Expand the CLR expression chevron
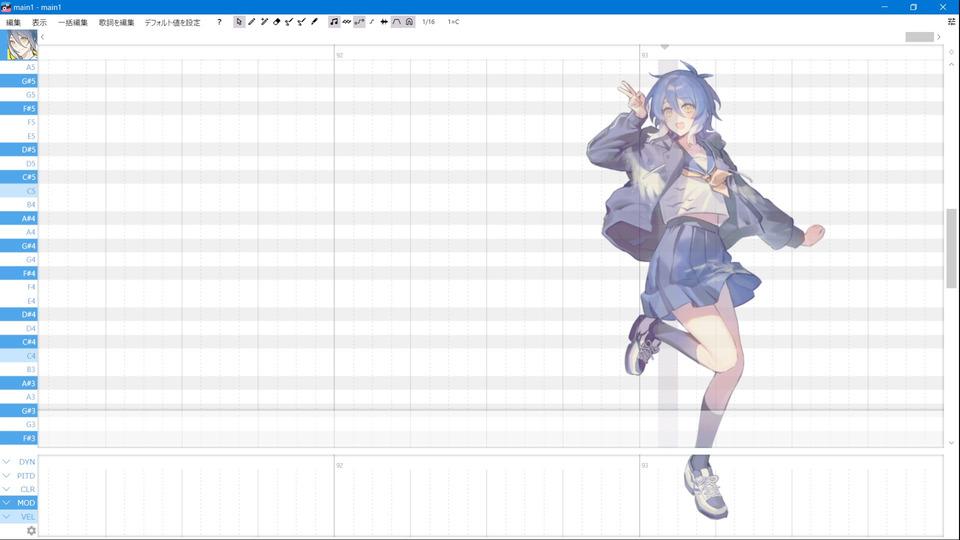The width and height of the screenshot is (960, 540). coord(6,489)
